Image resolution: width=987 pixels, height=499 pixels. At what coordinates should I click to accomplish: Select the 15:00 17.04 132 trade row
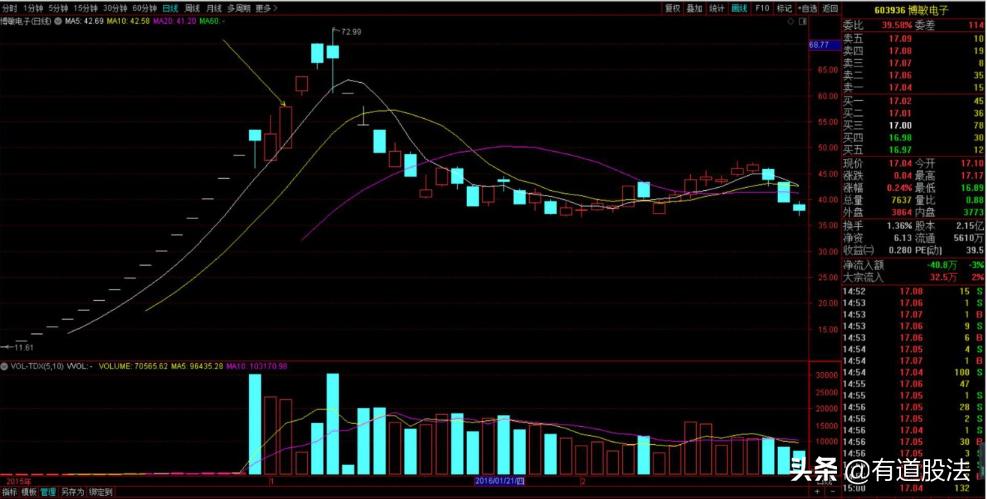coord(913,488)
